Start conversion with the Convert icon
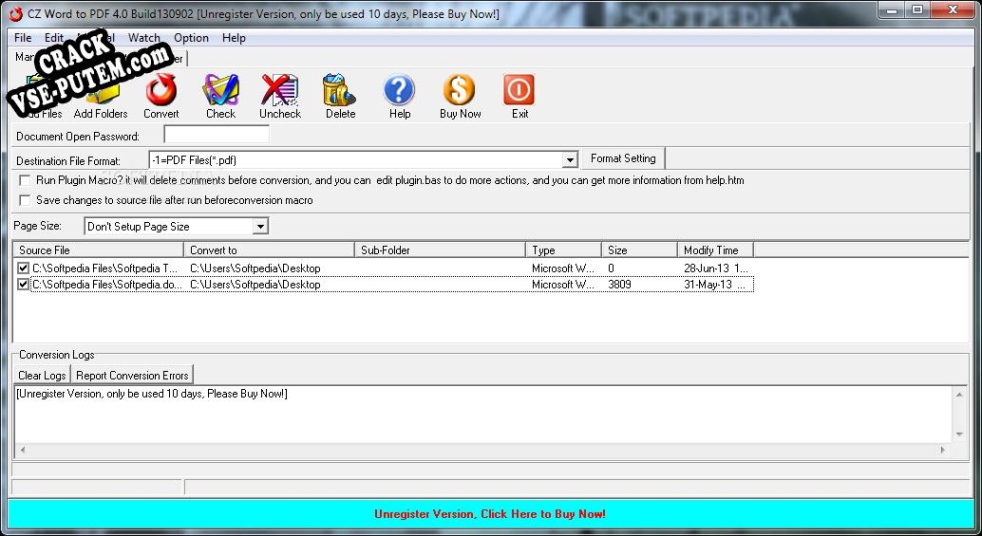Screen dimensions: 982x536 pos(161,95)
